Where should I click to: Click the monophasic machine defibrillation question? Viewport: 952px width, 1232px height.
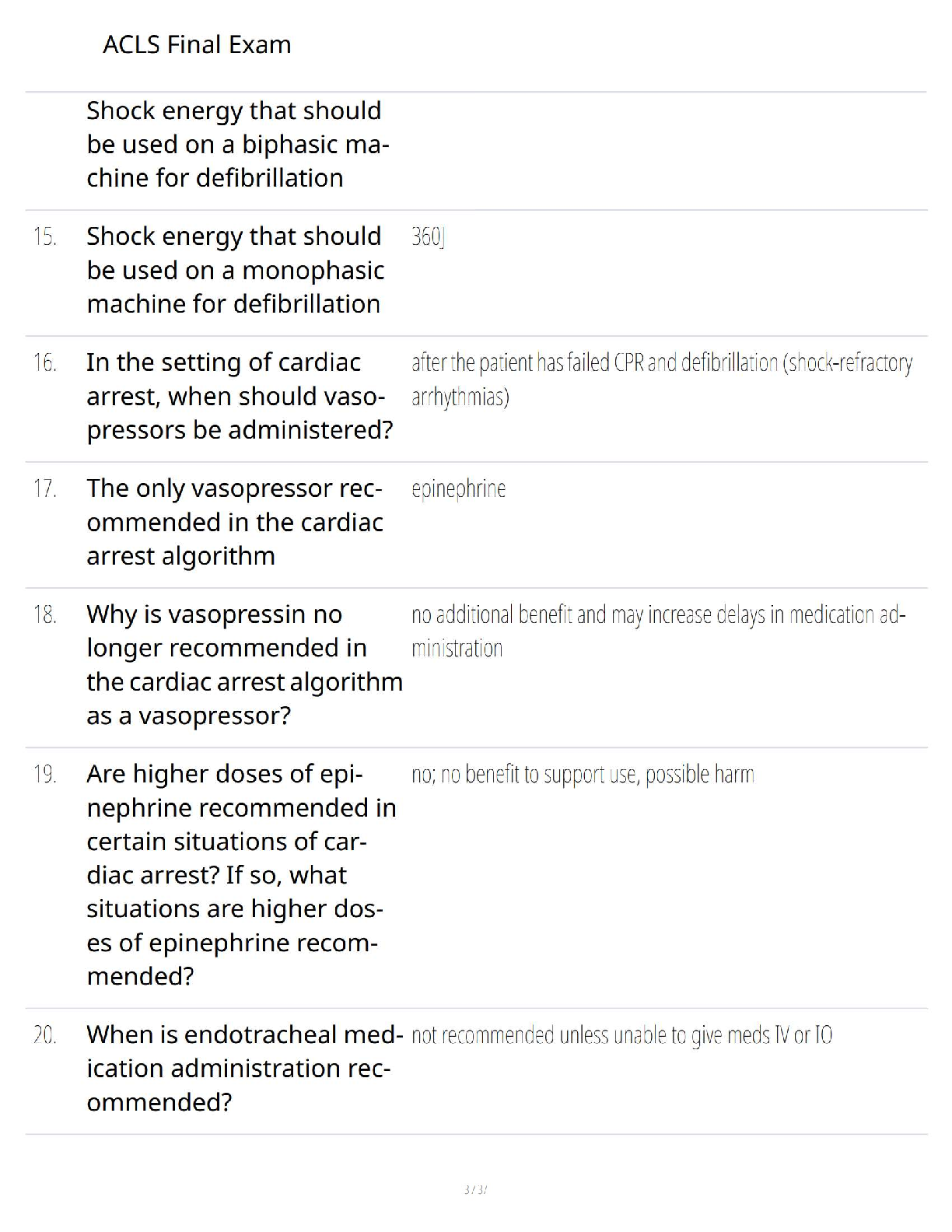tap(235, 270)
